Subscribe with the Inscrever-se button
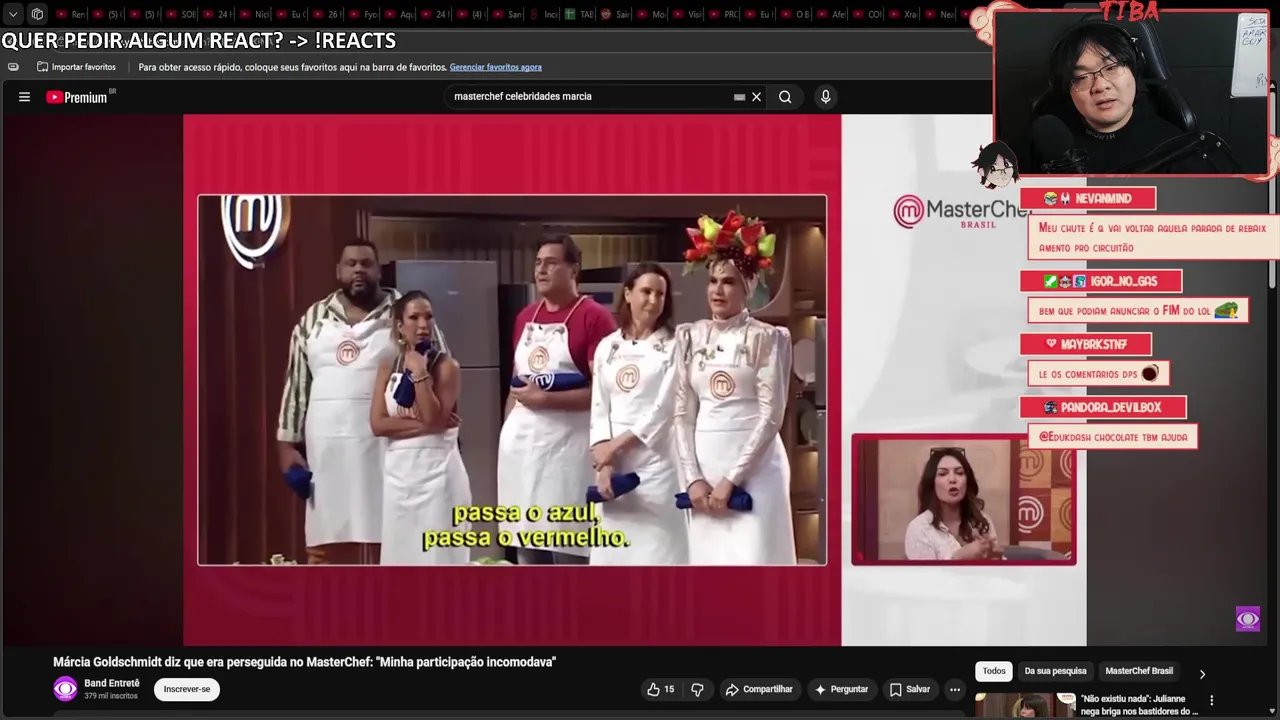The image size is (1280, 720). pos(187,689)
